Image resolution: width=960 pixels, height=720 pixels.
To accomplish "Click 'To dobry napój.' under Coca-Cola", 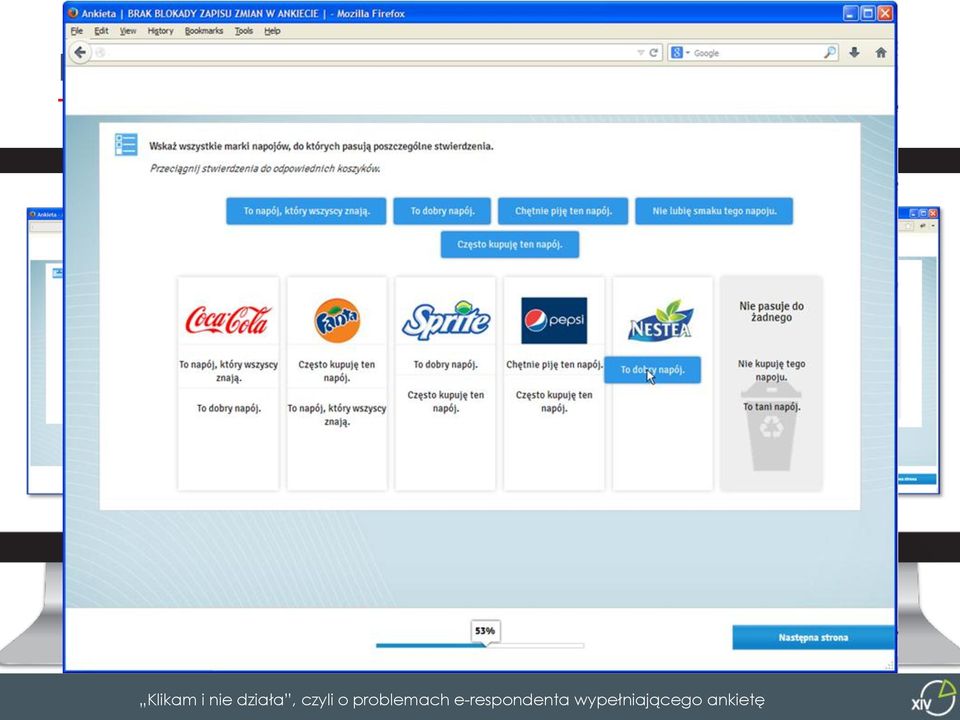I will click(228, 408).
